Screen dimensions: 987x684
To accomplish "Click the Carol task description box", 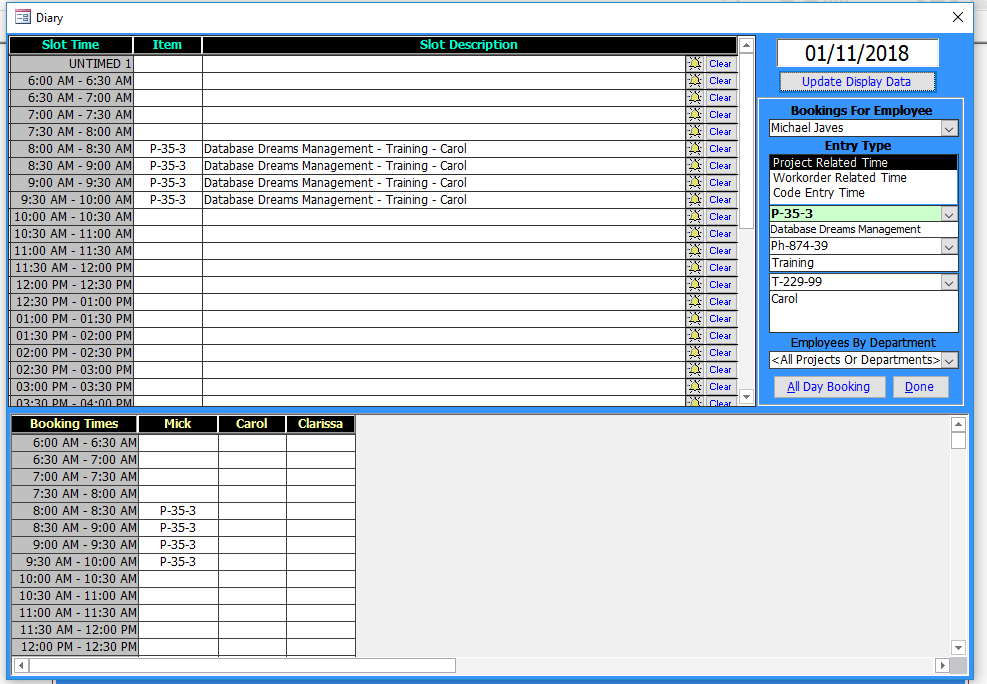I will pos(863,311).
